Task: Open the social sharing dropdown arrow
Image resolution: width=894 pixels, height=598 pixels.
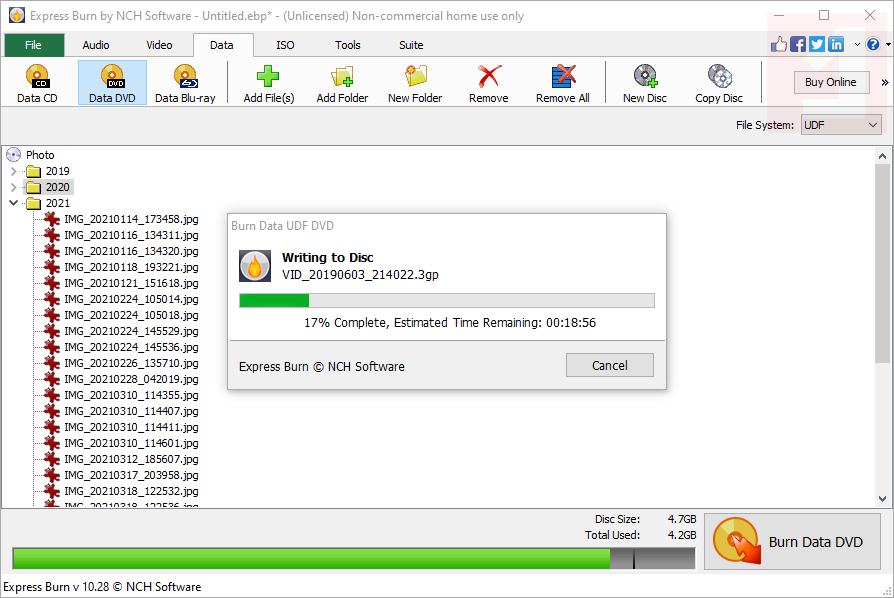Action: pyautogui.click(x=857, y=44)
